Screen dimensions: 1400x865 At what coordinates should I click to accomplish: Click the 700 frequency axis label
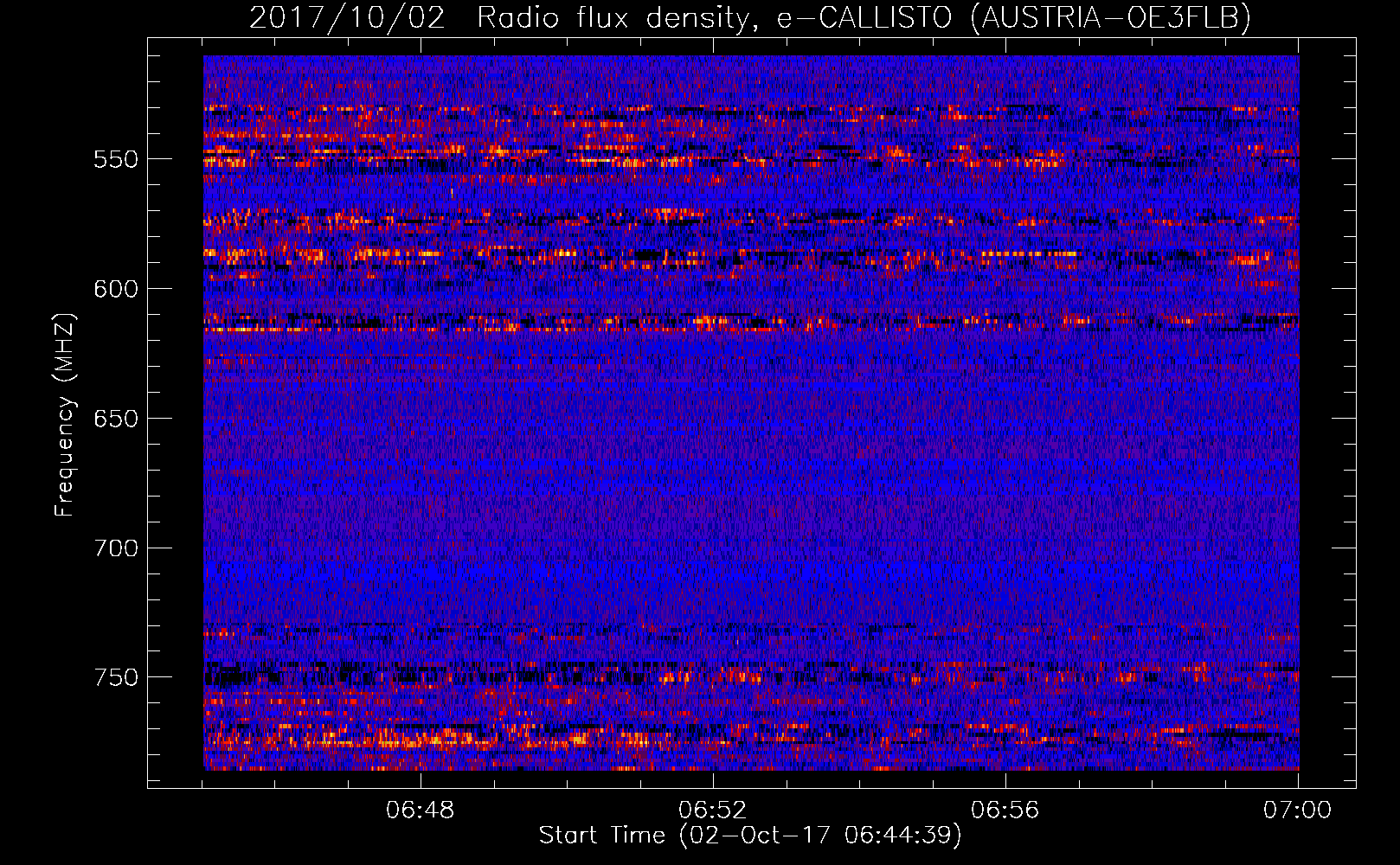(x=116, y=548)
